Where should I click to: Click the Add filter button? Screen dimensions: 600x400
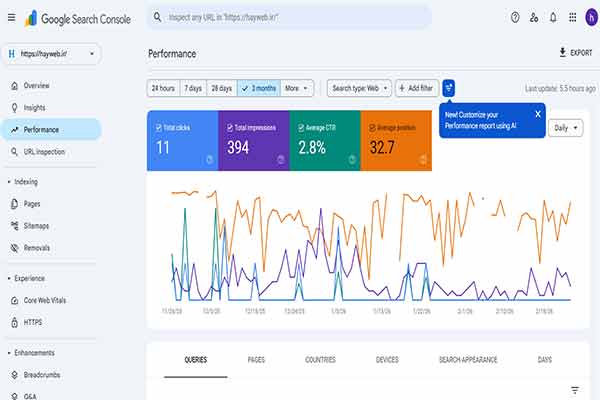click(x=416, y=88)
